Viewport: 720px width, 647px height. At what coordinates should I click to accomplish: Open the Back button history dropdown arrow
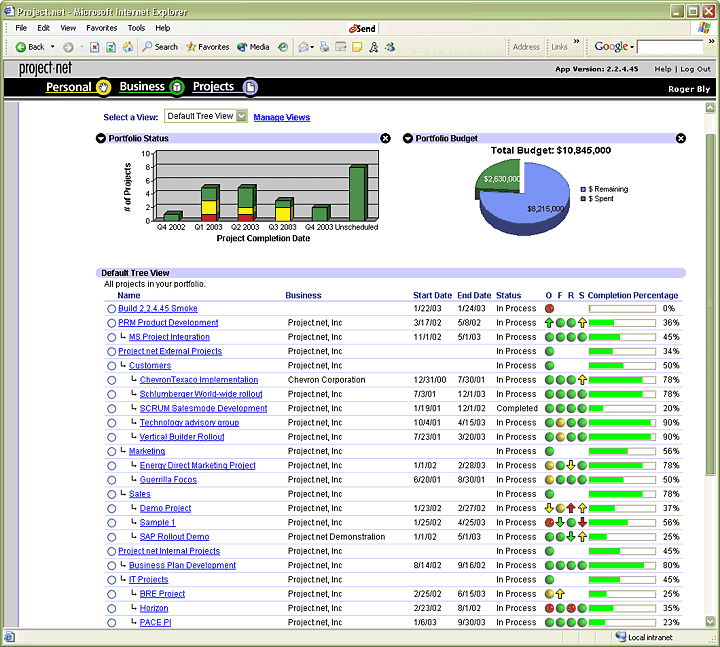point(52,47)
